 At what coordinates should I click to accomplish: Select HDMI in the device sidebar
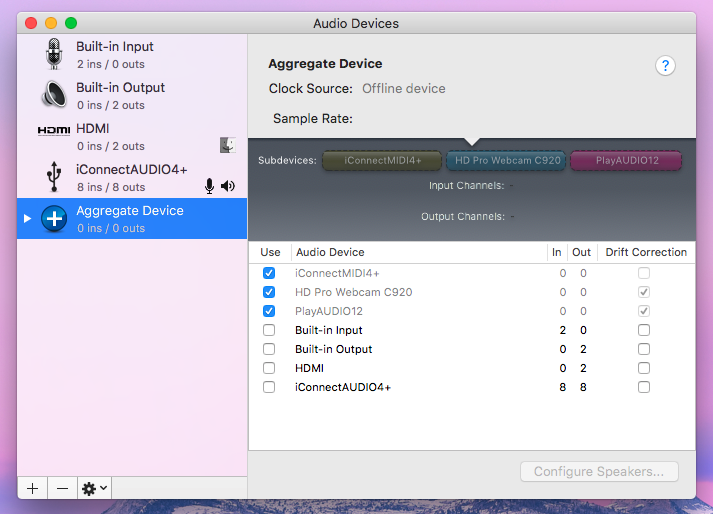pos(132,136)
